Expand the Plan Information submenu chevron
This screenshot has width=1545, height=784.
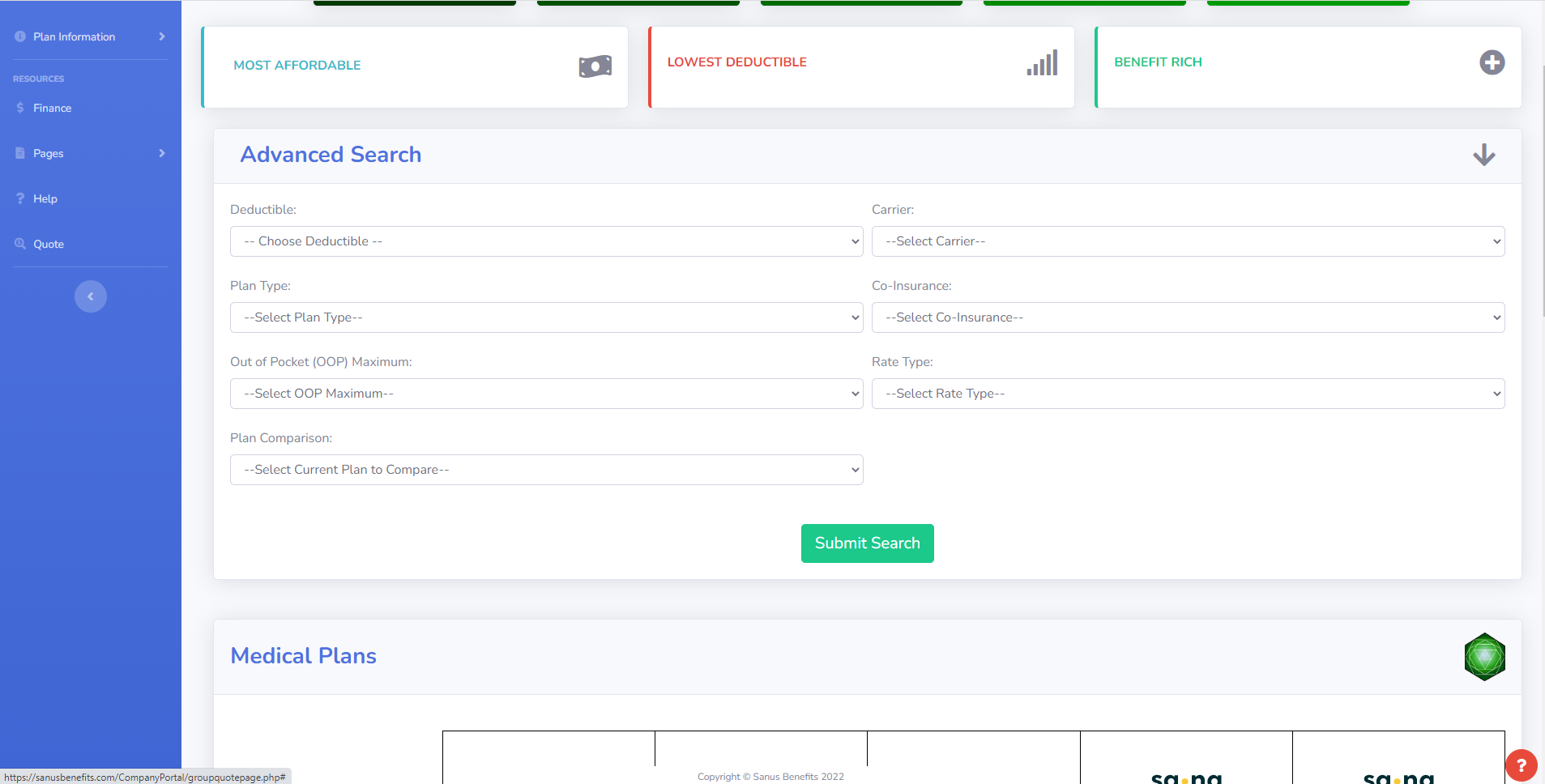click(x=161, y=36)
